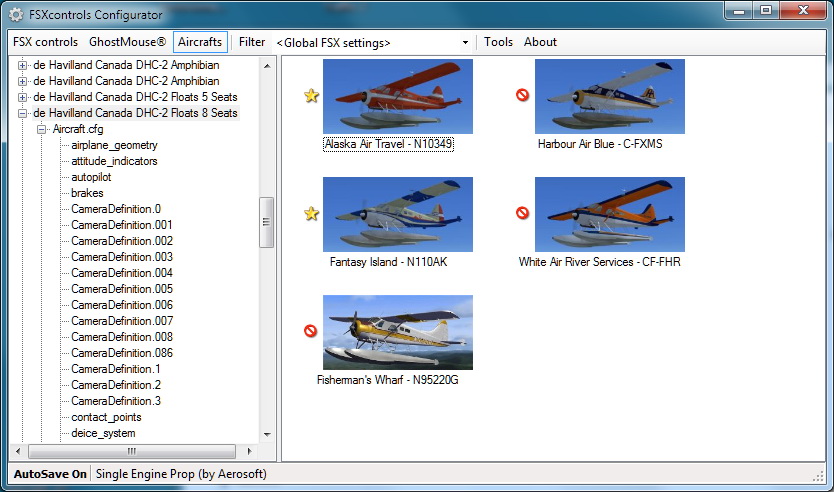Select CameraDefinition.001 in the tree
The height and width of the screenshot is (492, 834).
122,225
